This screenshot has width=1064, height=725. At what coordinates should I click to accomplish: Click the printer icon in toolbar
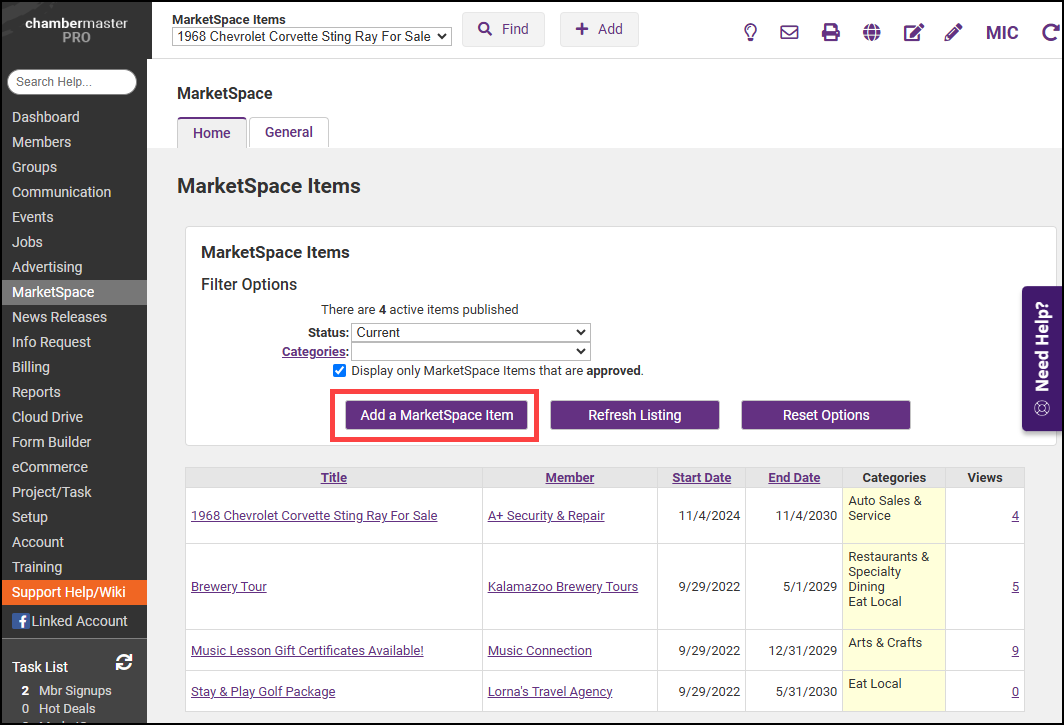831,32
